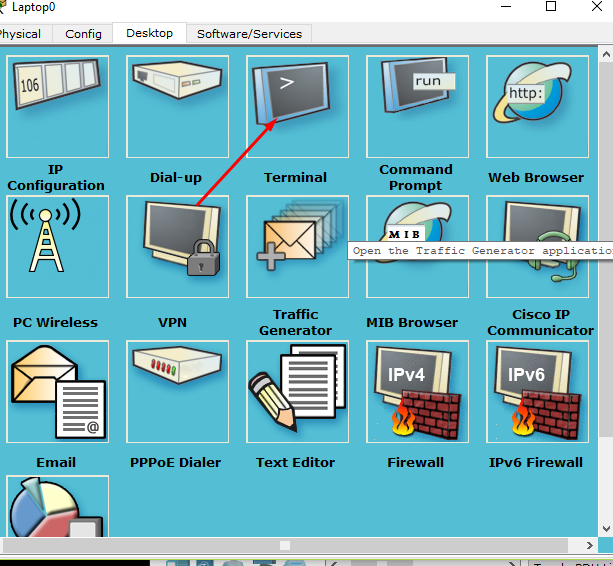The height and width of the screenshot is (566, 613).
Task: Click the 'Firewall' label text
Action: [415, 462]
